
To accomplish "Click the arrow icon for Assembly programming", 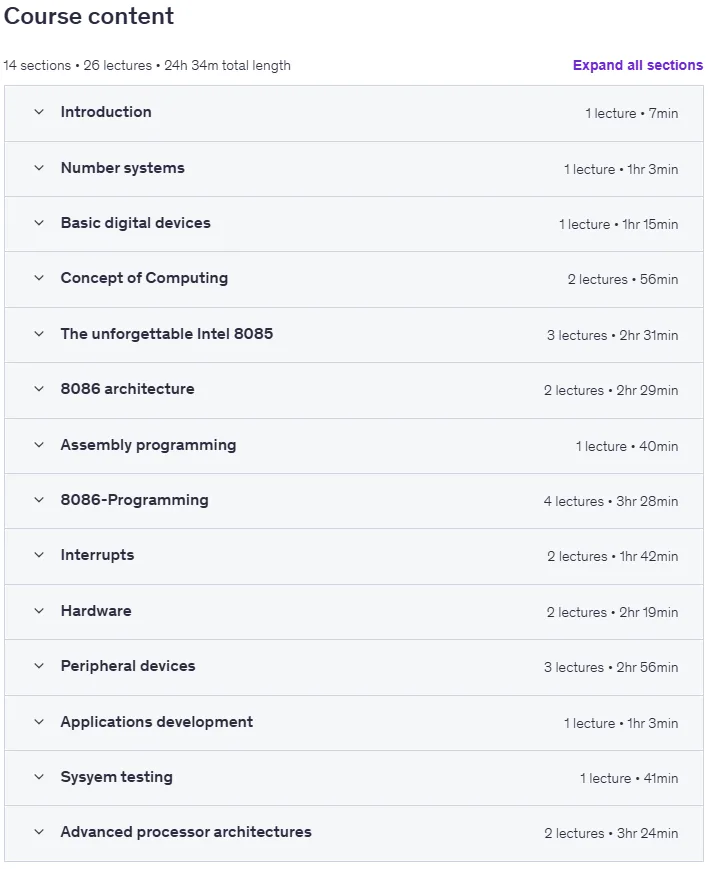I will (x=39, y=444).
